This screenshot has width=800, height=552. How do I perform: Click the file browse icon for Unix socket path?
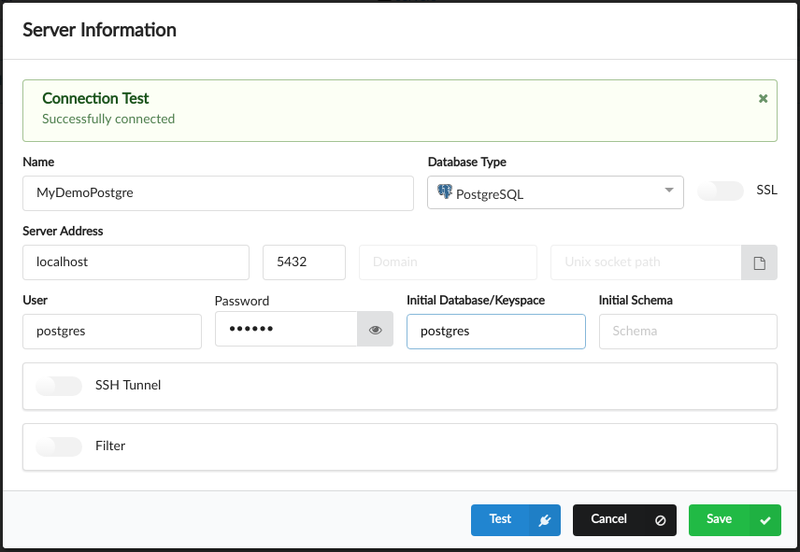tap(759, 263)
